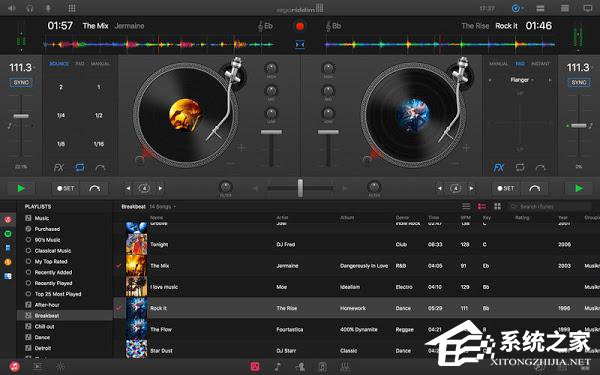Click the right deck jump arc button
Viewport: 600px width, 375px height.
tap(535, 188)
